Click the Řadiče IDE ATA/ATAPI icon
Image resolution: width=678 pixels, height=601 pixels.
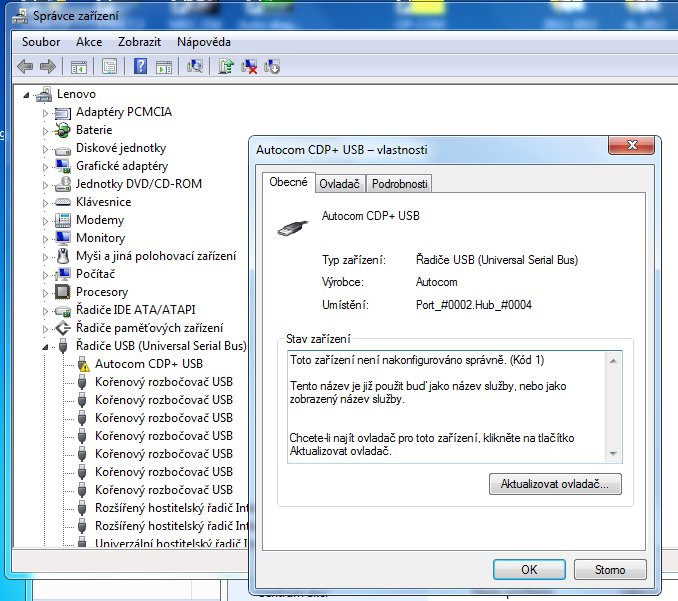(63, 310)
